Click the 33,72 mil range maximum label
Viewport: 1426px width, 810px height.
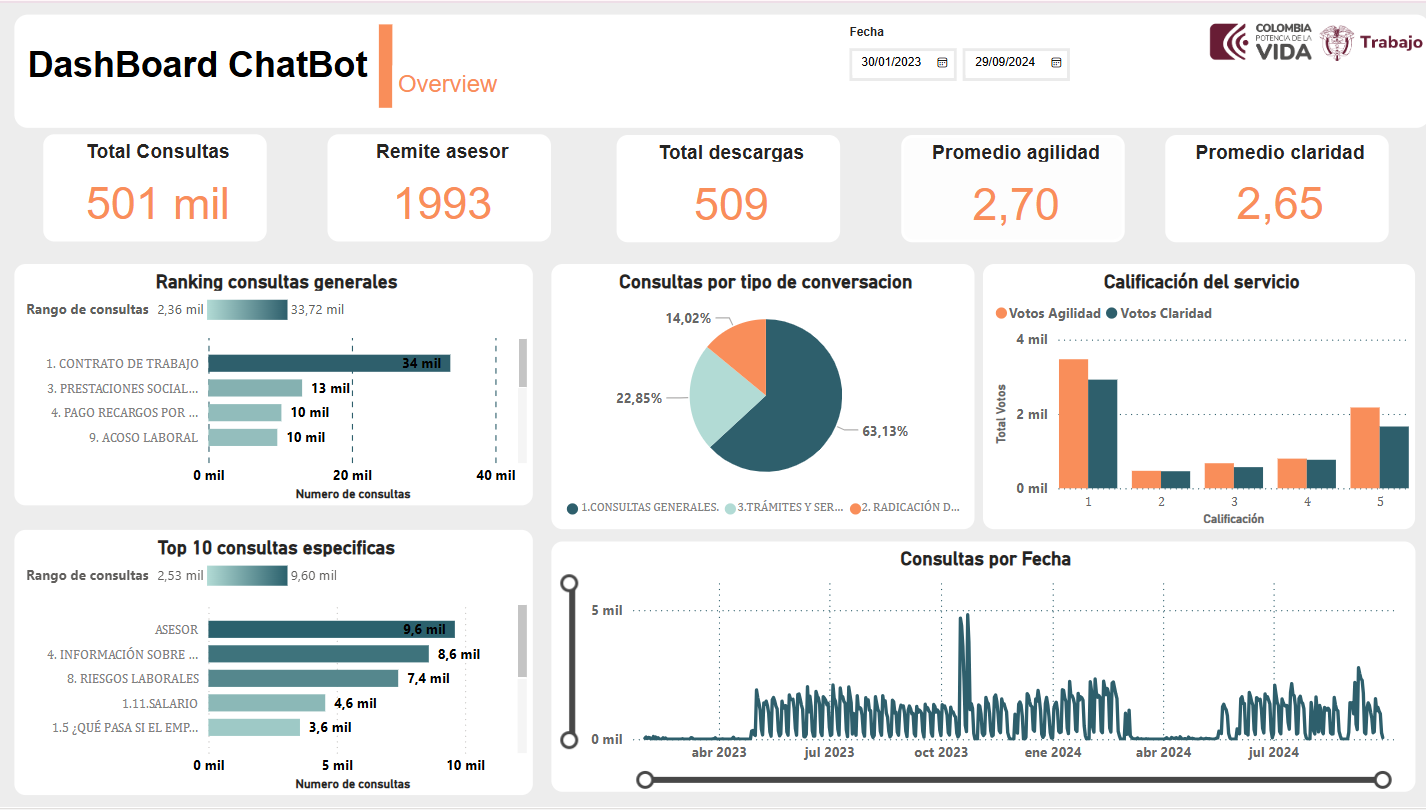click(x=317, y=310)
